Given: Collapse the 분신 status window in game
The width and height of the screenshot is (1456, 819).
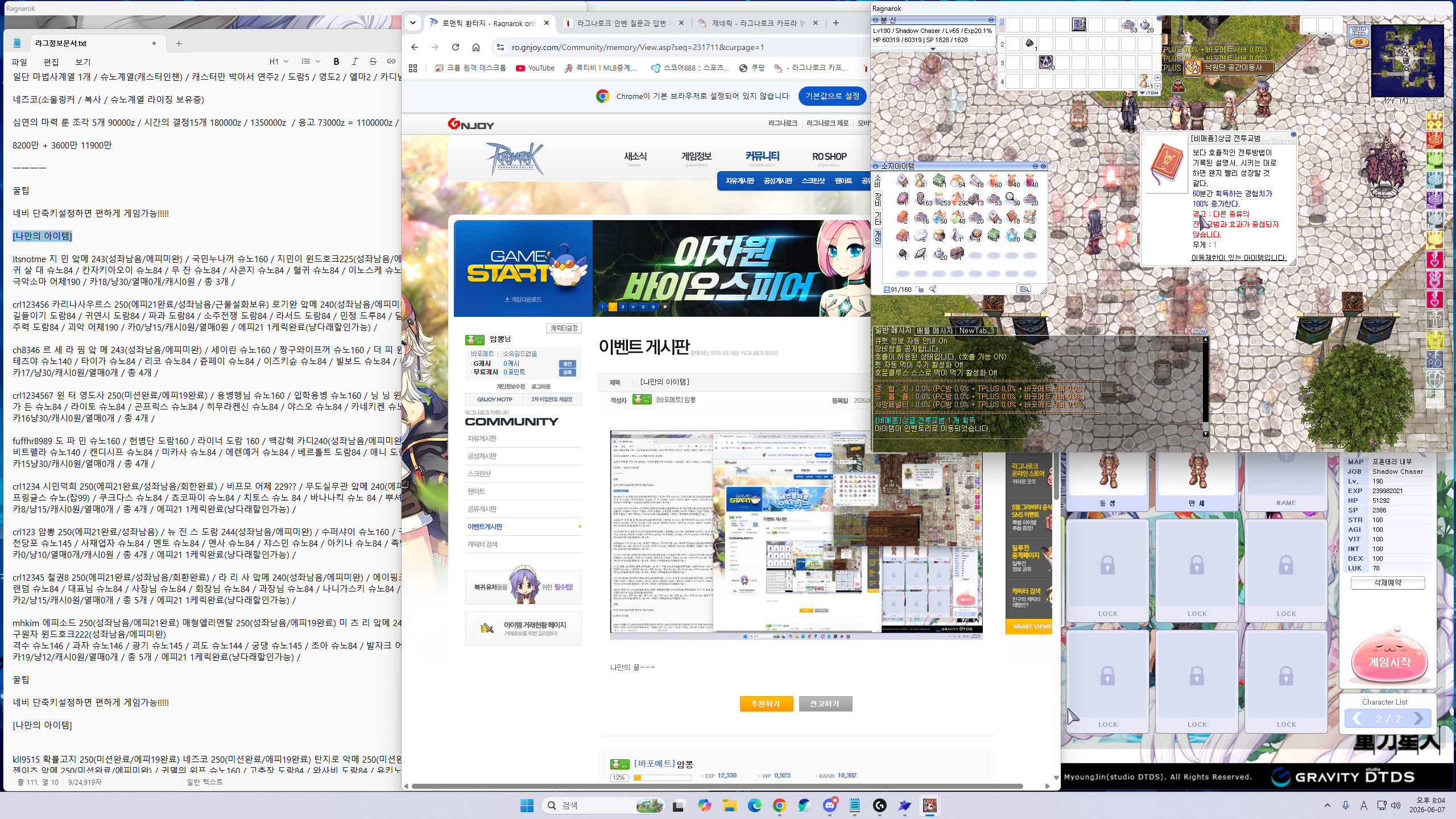Looking at the screenshot, I should (991, 20).
